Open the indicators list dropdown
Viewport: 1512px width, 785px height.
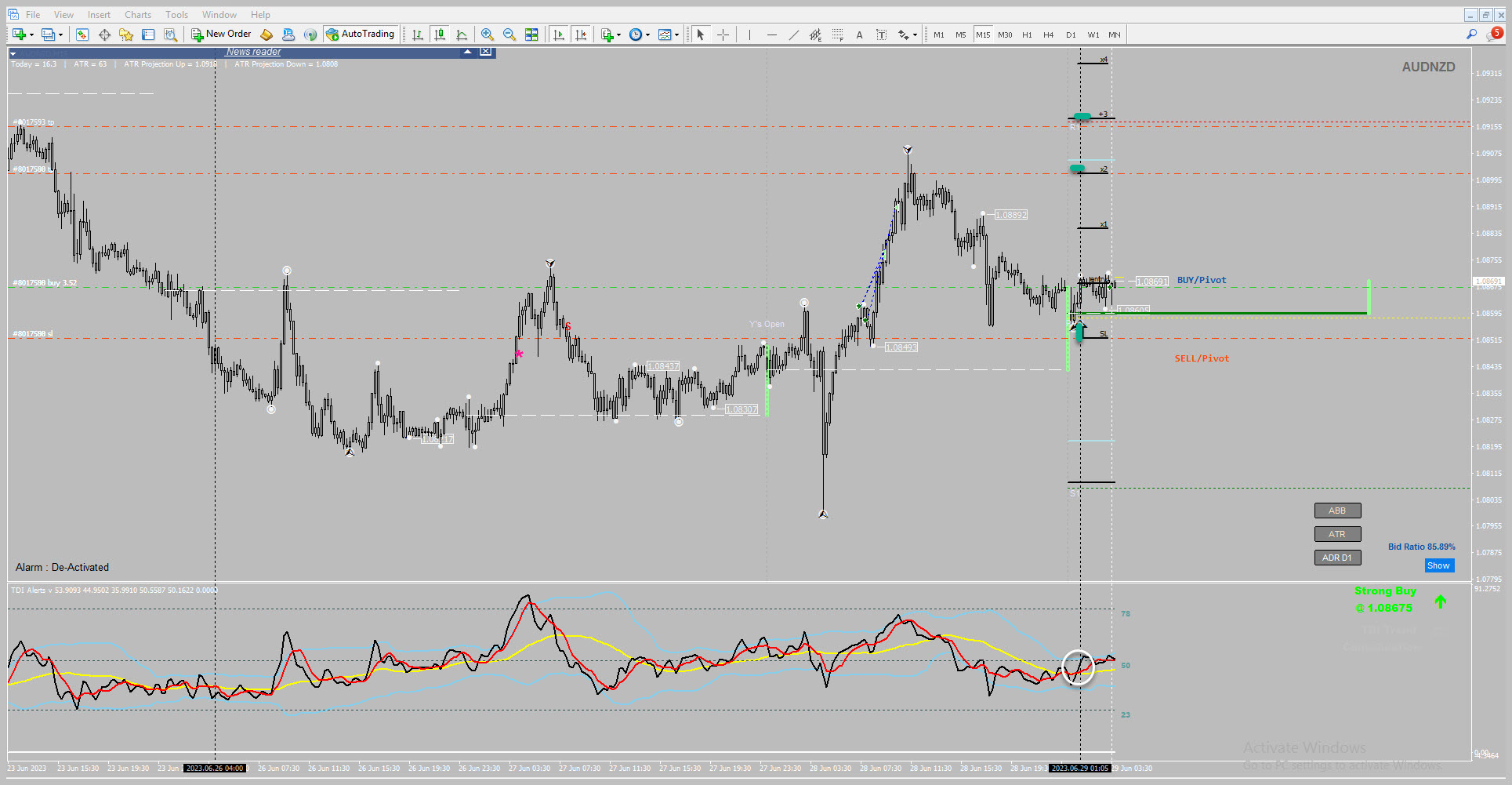click(x=618, y=35)
